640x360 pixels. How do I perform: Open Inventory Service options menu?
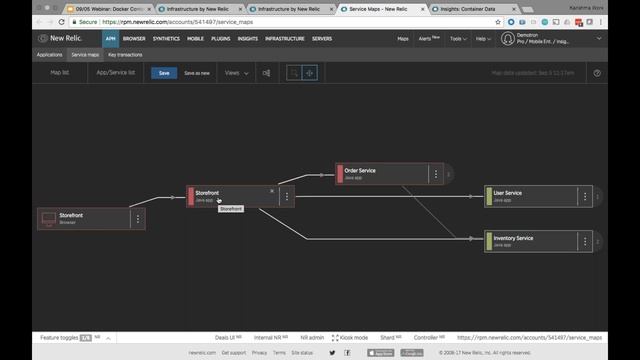point(585,241)
